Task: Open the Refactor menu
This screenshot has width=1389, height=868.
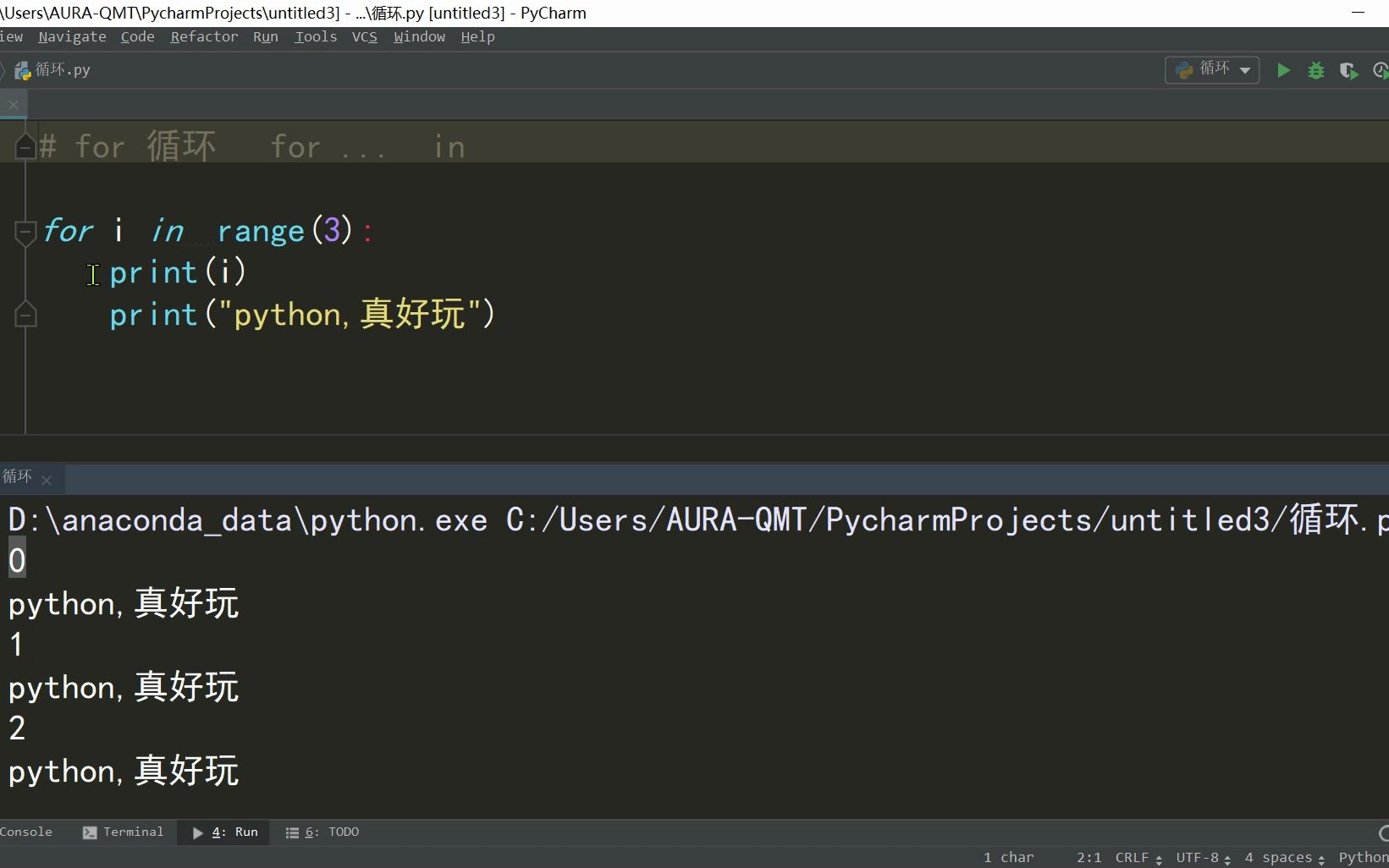Action: point(204,36)
